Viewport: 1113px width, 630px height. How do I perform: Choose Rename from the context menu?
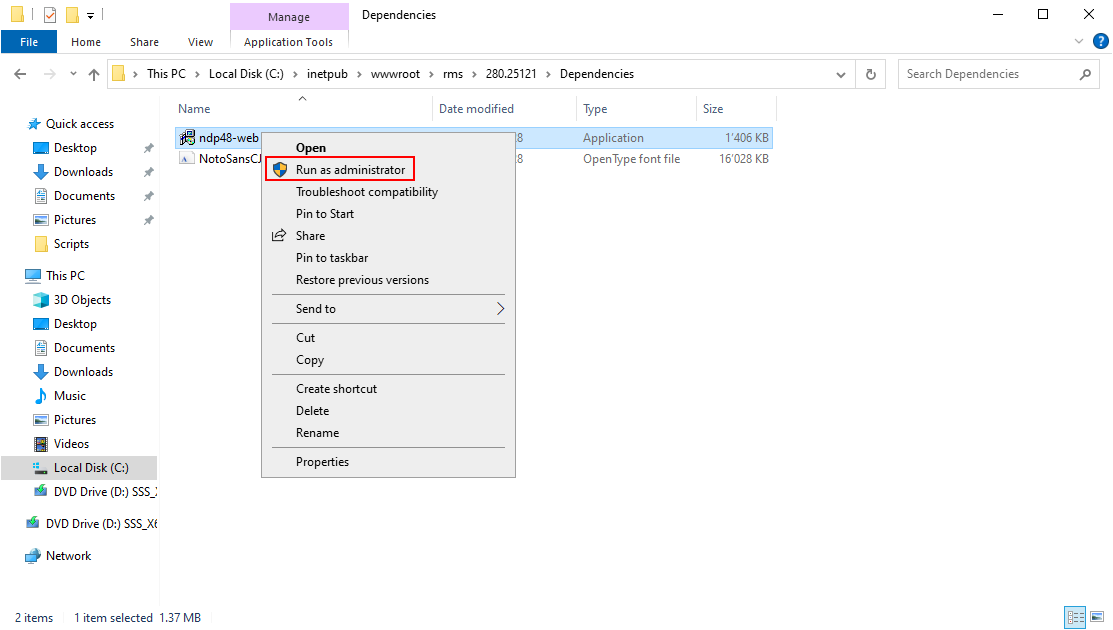click(x=388, y=433)
